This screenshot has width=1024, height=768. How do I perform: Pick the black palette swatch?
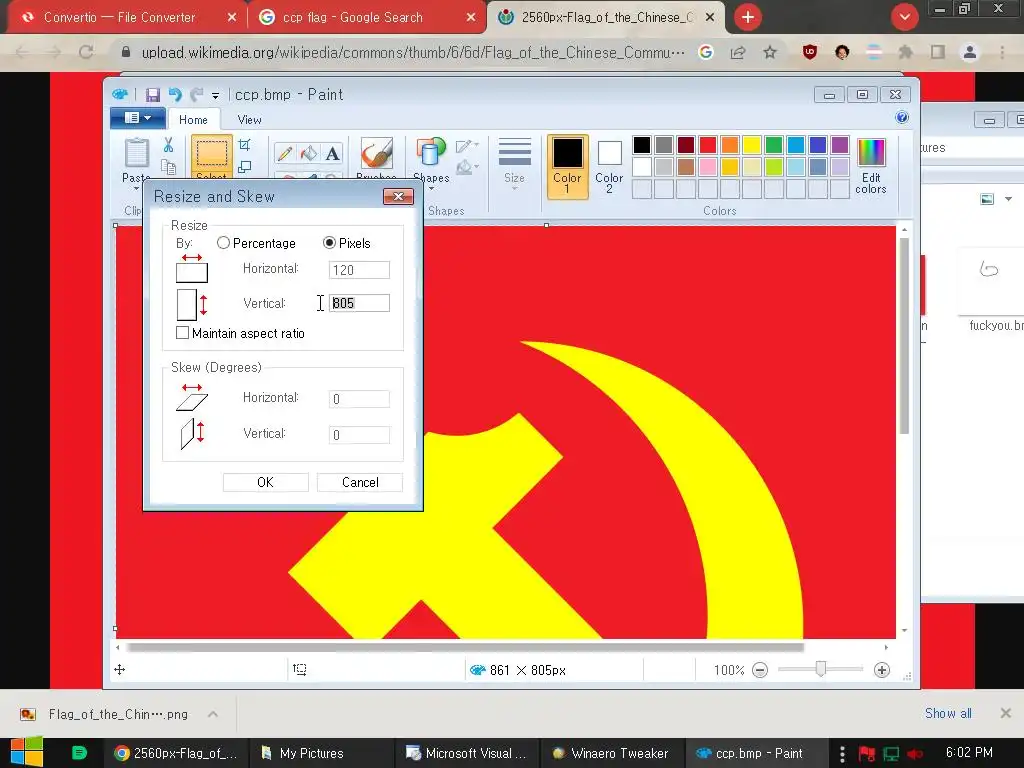pos(642,144)
